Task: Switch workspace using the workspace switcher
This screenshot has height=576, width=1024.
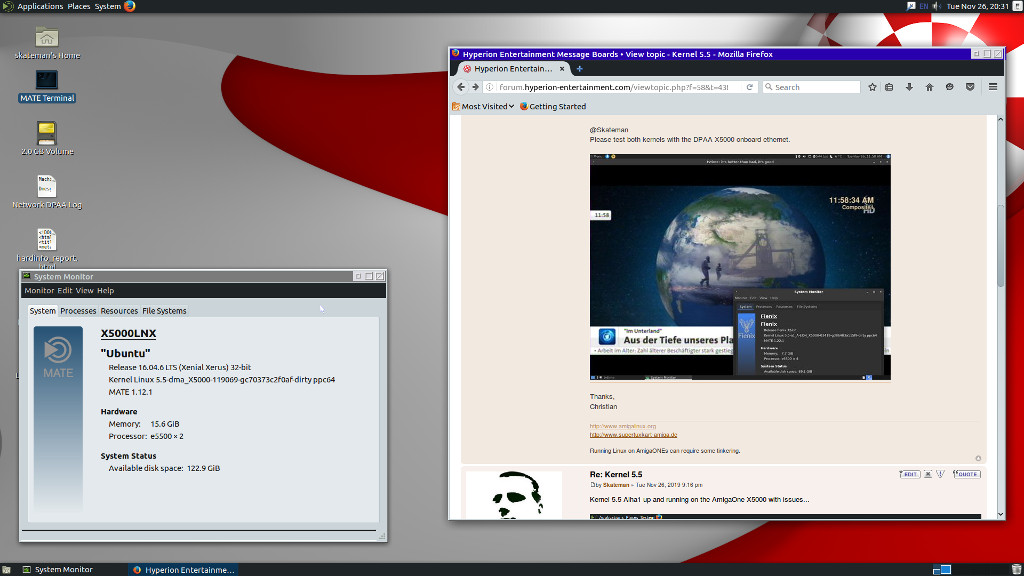Action: (942, 569)
